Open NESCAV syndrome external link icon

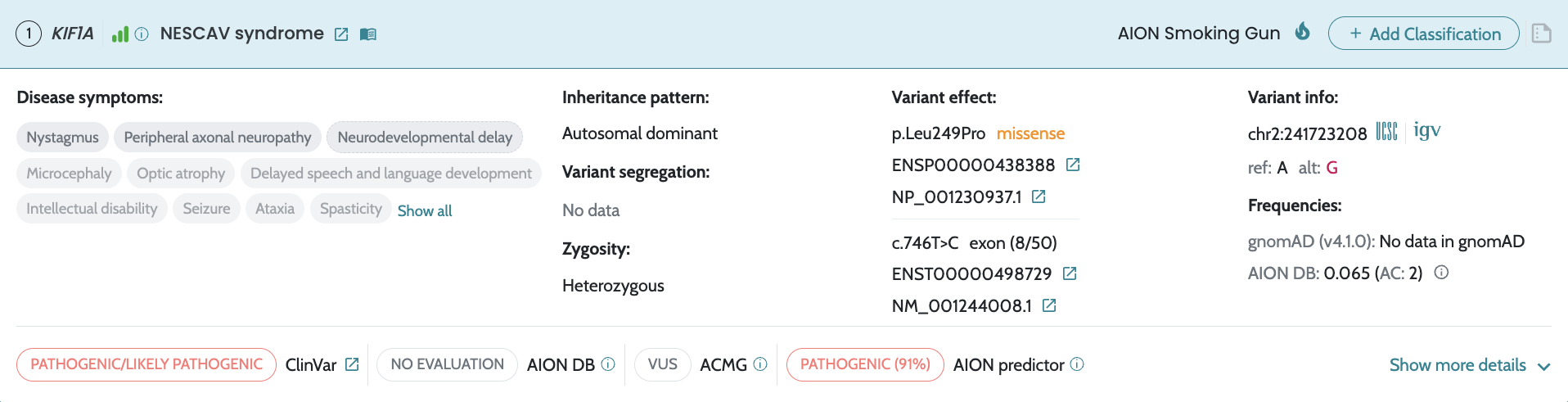click(x=341, y=34)
